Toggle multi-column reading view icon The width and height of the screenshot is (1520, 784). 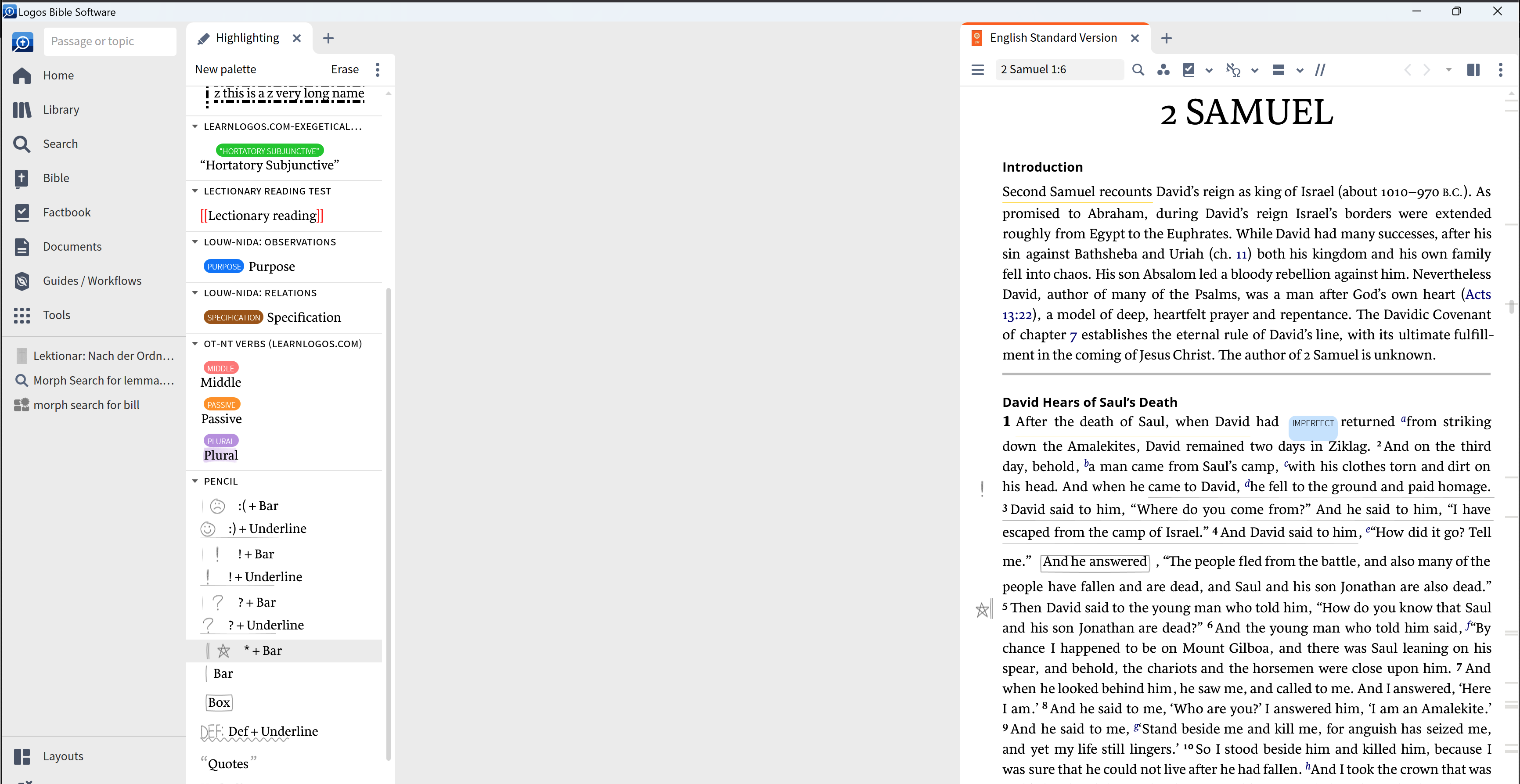[1473, 70]
